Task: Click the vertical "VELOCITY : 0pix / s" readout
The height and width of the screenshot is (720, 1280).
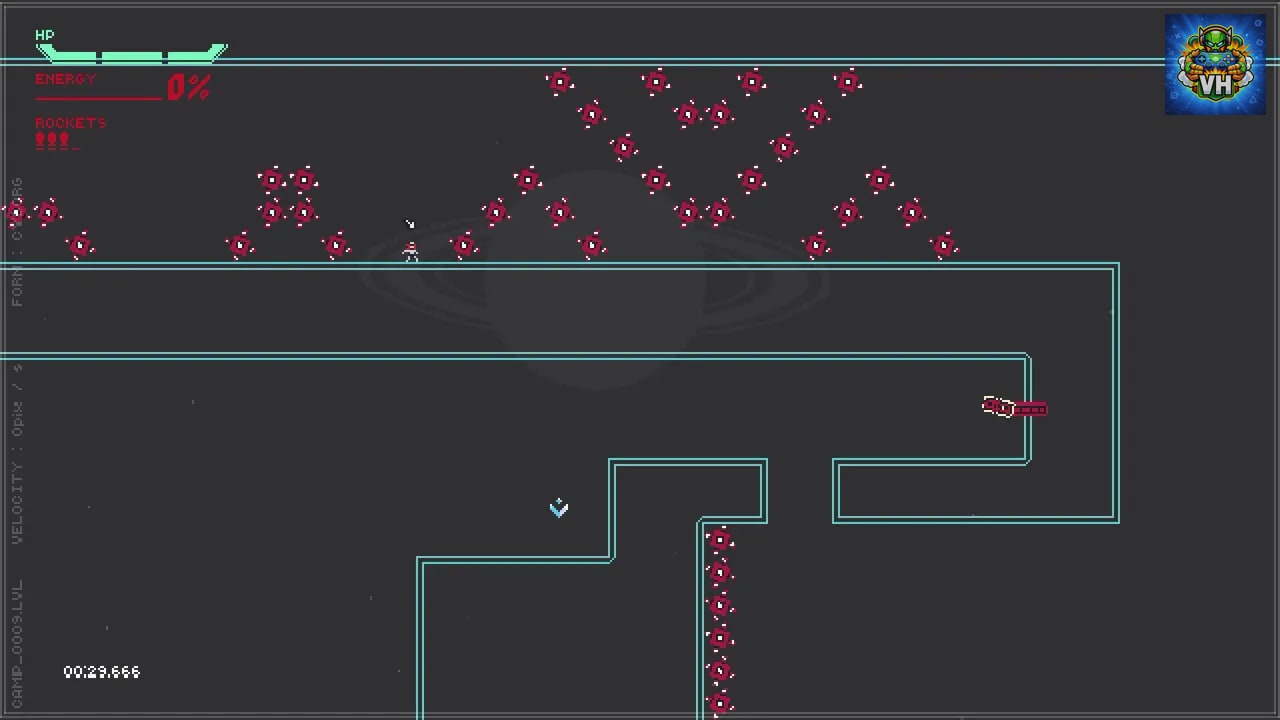Action: coord(17,454)
